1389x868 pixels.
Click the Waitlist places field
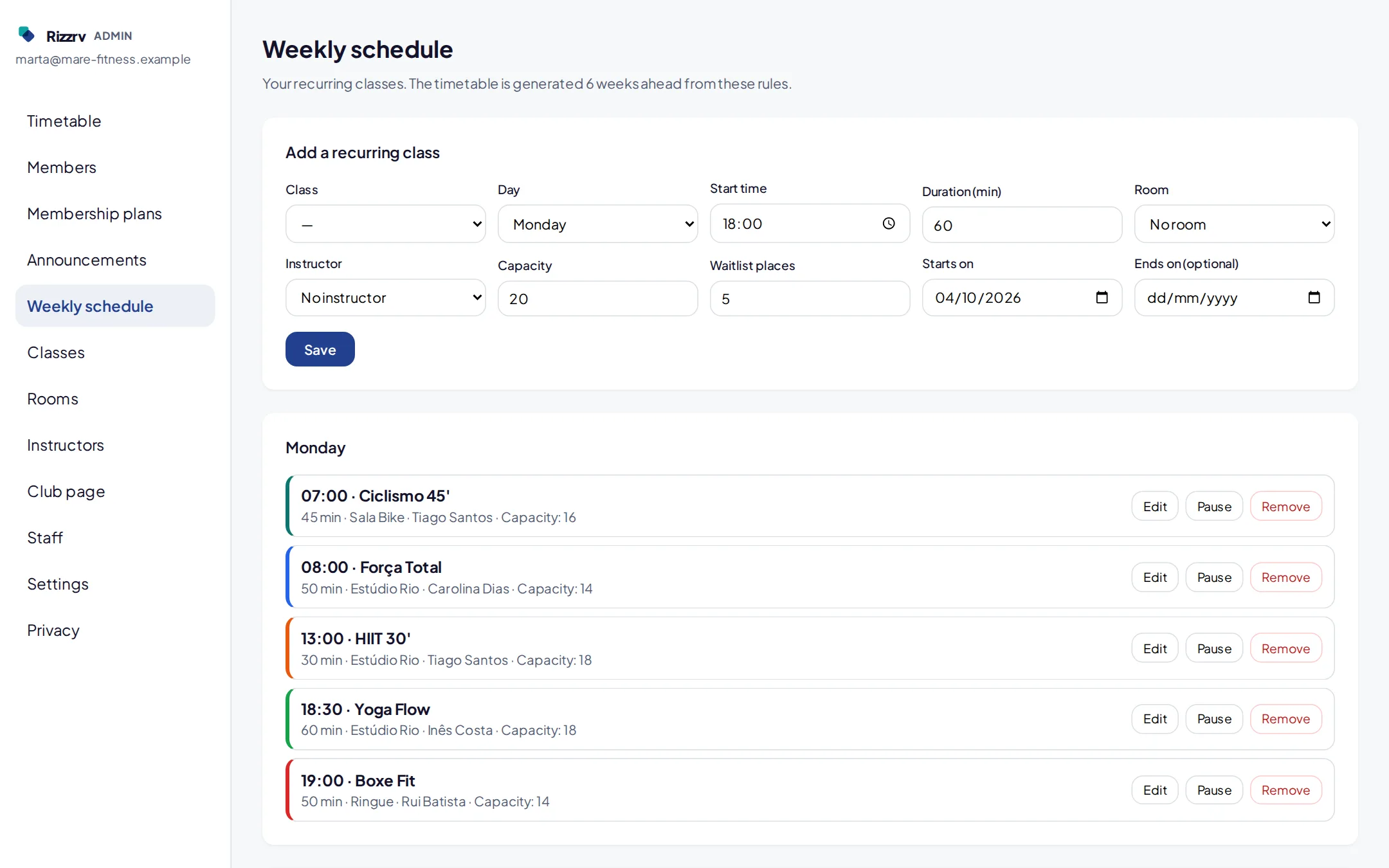click(x=810, y=298)
